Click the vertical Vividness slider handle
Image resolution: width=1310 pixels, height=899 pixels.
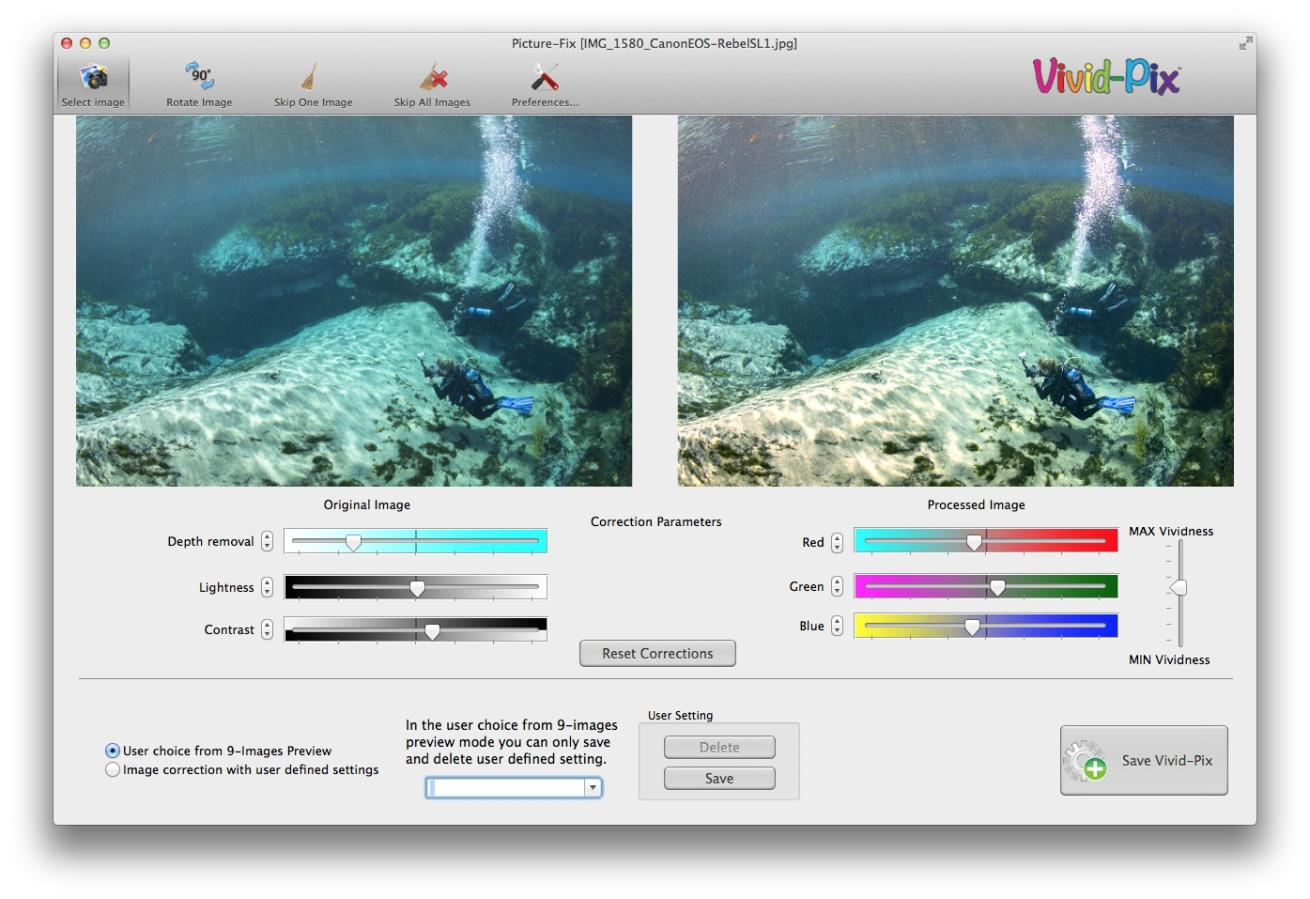(1179, 588)
